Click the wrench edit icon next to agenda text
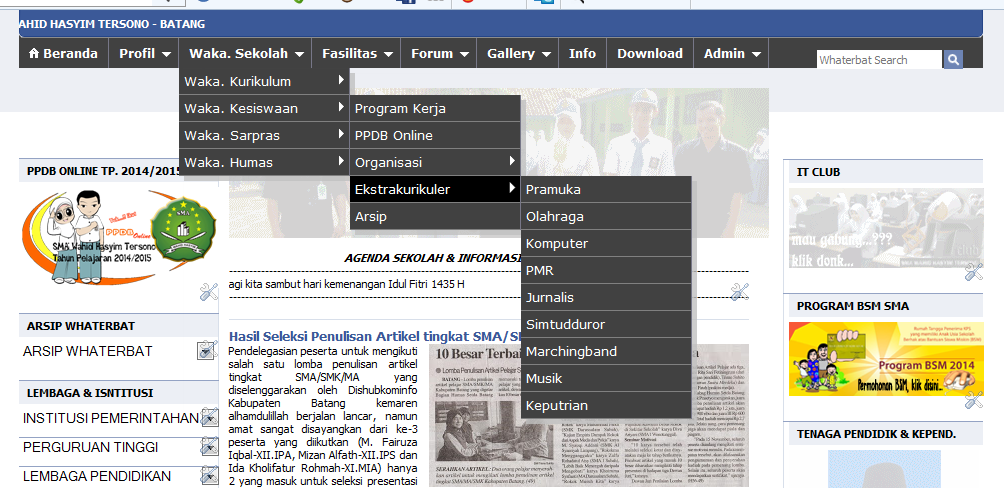Screen dimensions: 1004x488 739,291
